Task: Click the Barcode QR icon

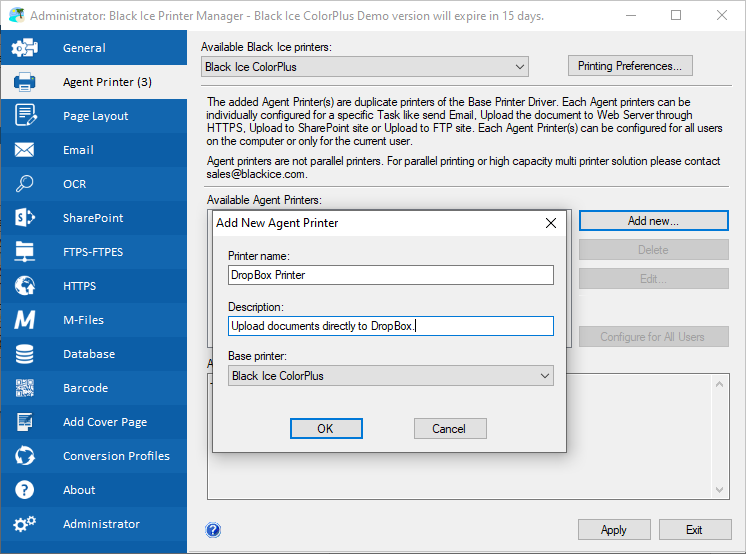Action: 24,388
